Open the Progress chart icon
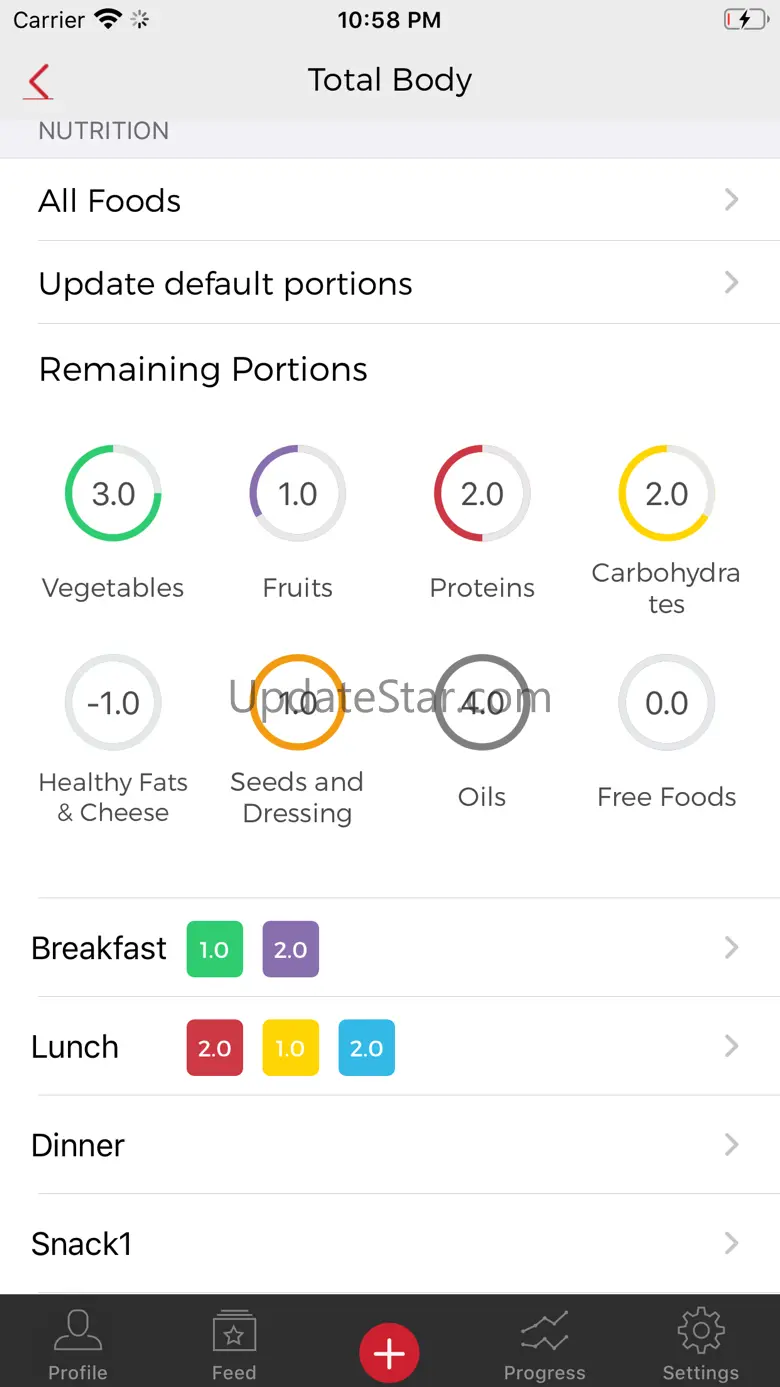 pos(544,1344)
